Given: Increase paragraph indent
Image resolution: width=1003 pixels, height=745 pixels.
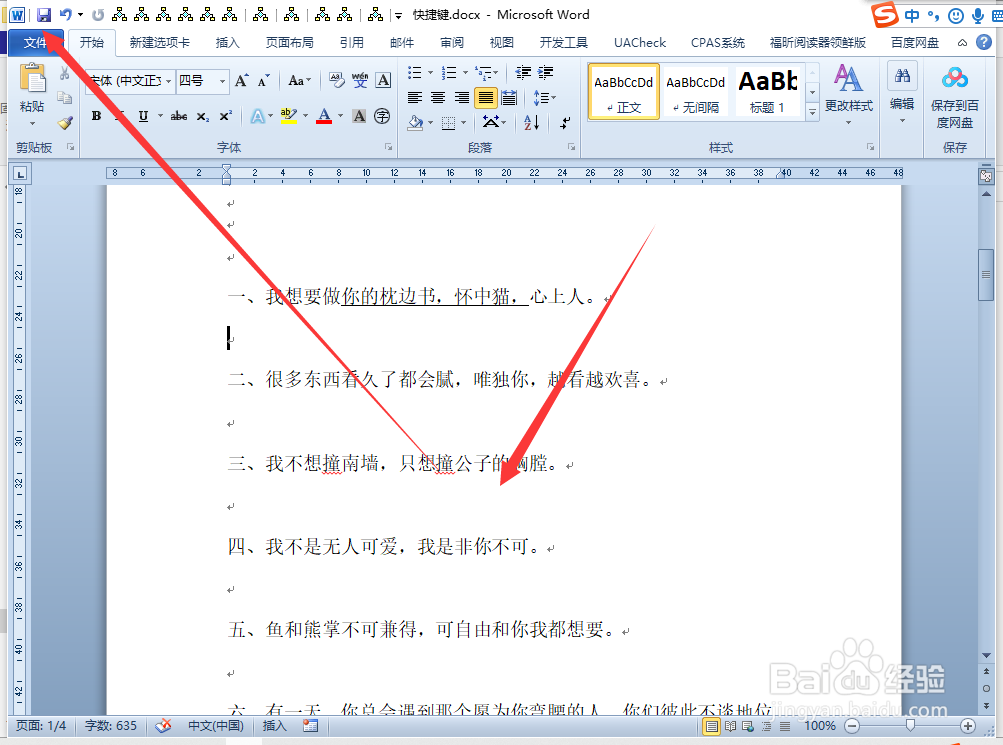Looking at the screenshot, I should (546, 72).
